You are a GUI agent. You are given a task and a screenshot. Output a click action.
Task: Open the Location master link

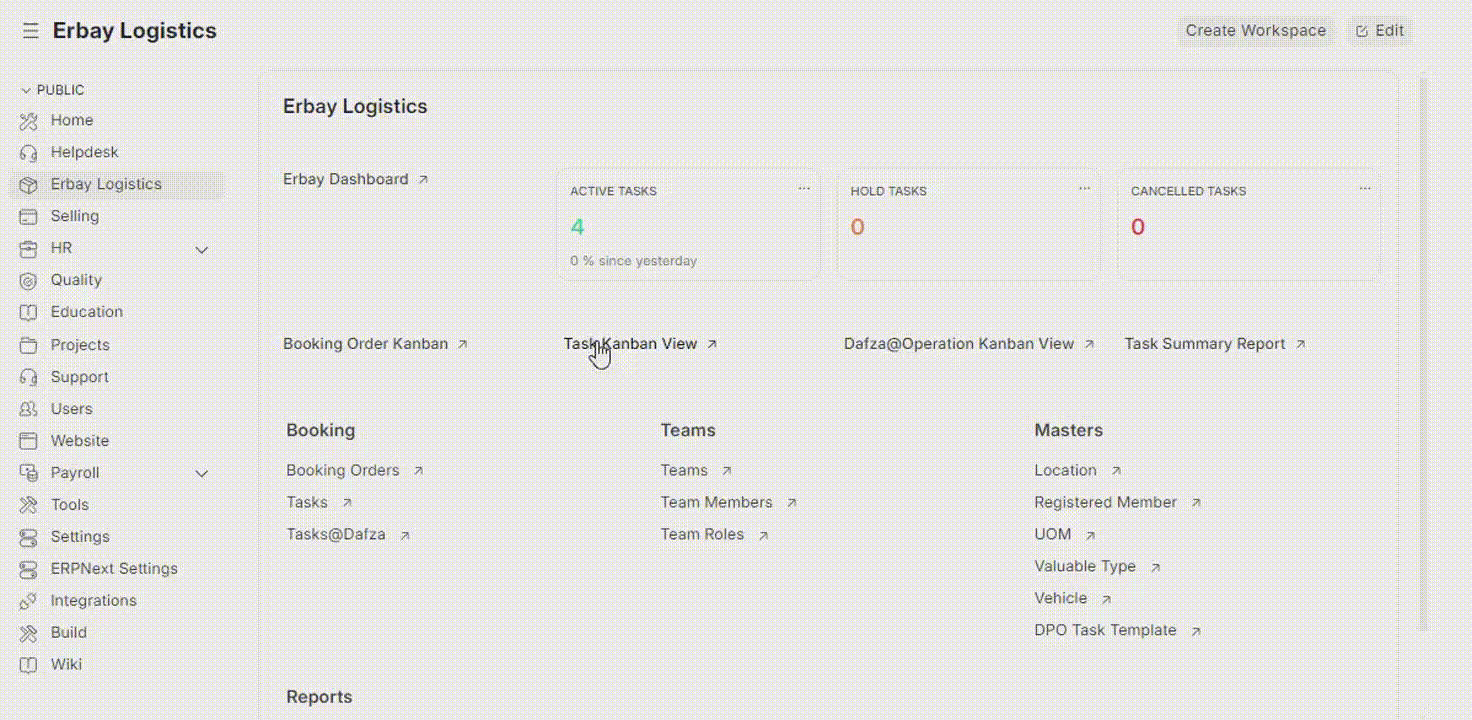(1066, 470)
